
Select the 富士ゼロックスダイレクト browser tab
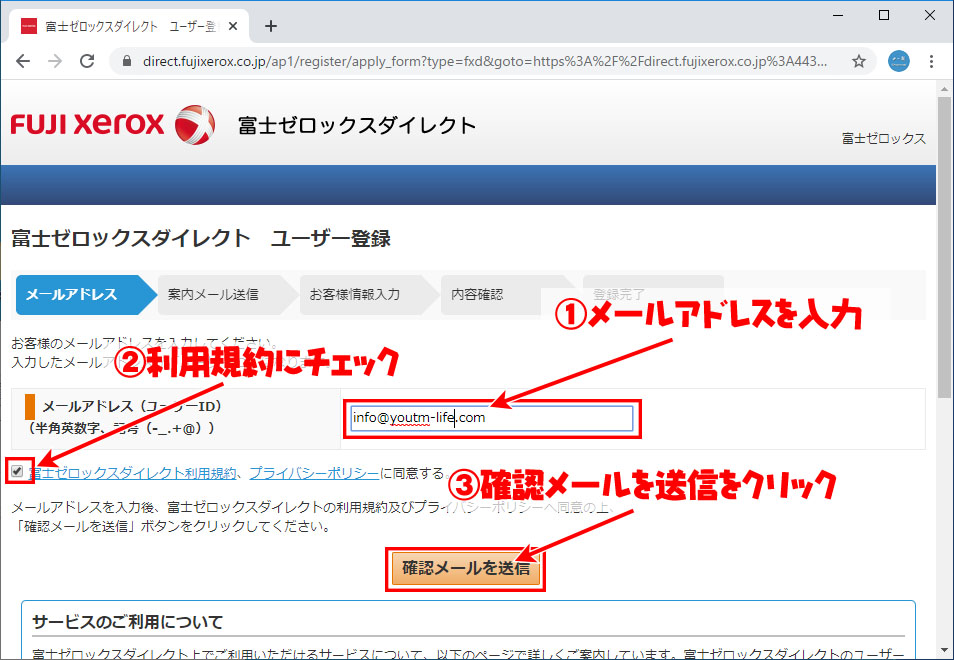(x=129, y=26)
